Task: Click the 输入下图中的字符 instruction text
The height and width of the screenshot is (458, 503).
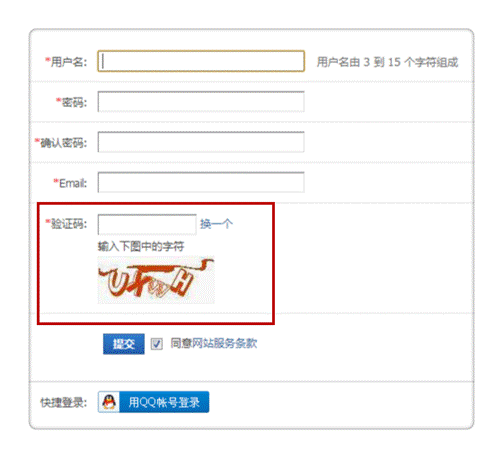Action: [141, 246]
